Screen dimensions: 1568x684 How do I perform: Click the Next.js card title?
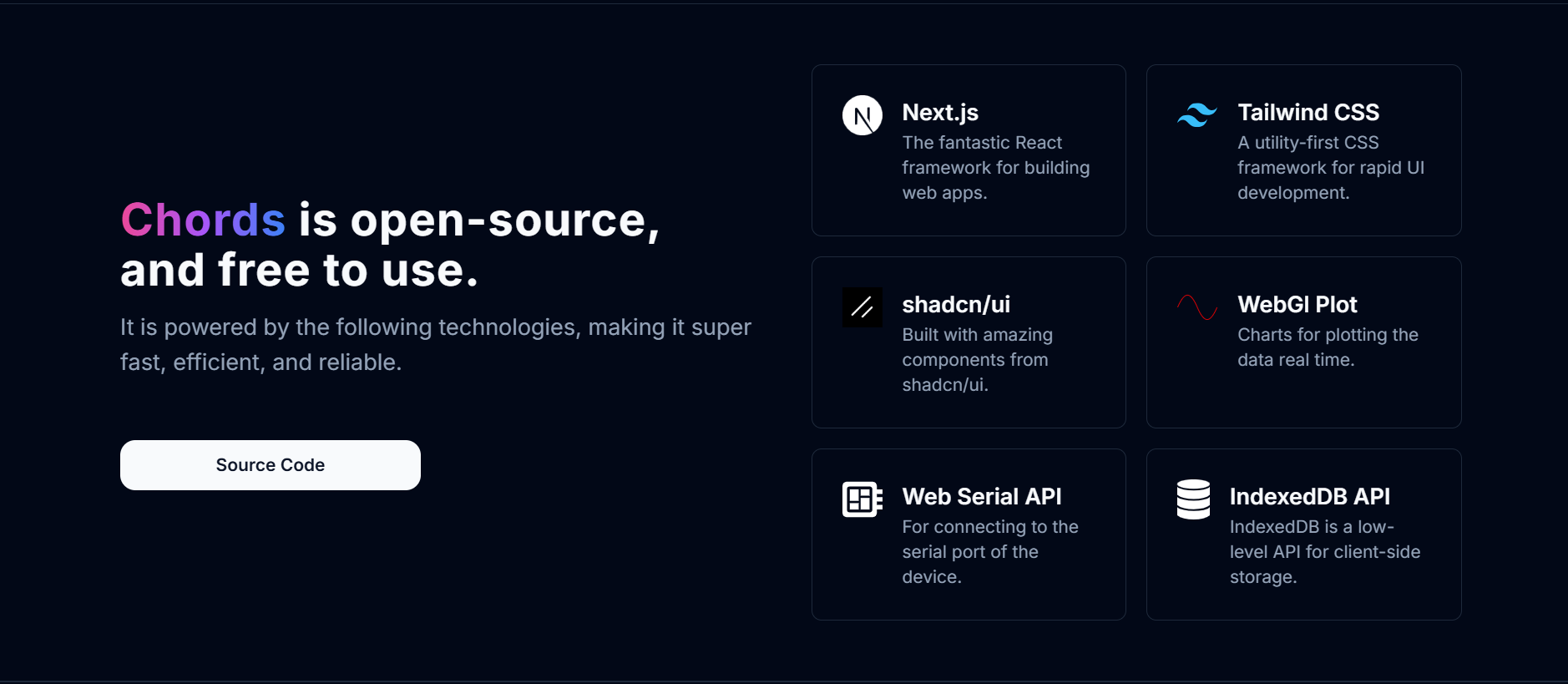tap(939, 112)
